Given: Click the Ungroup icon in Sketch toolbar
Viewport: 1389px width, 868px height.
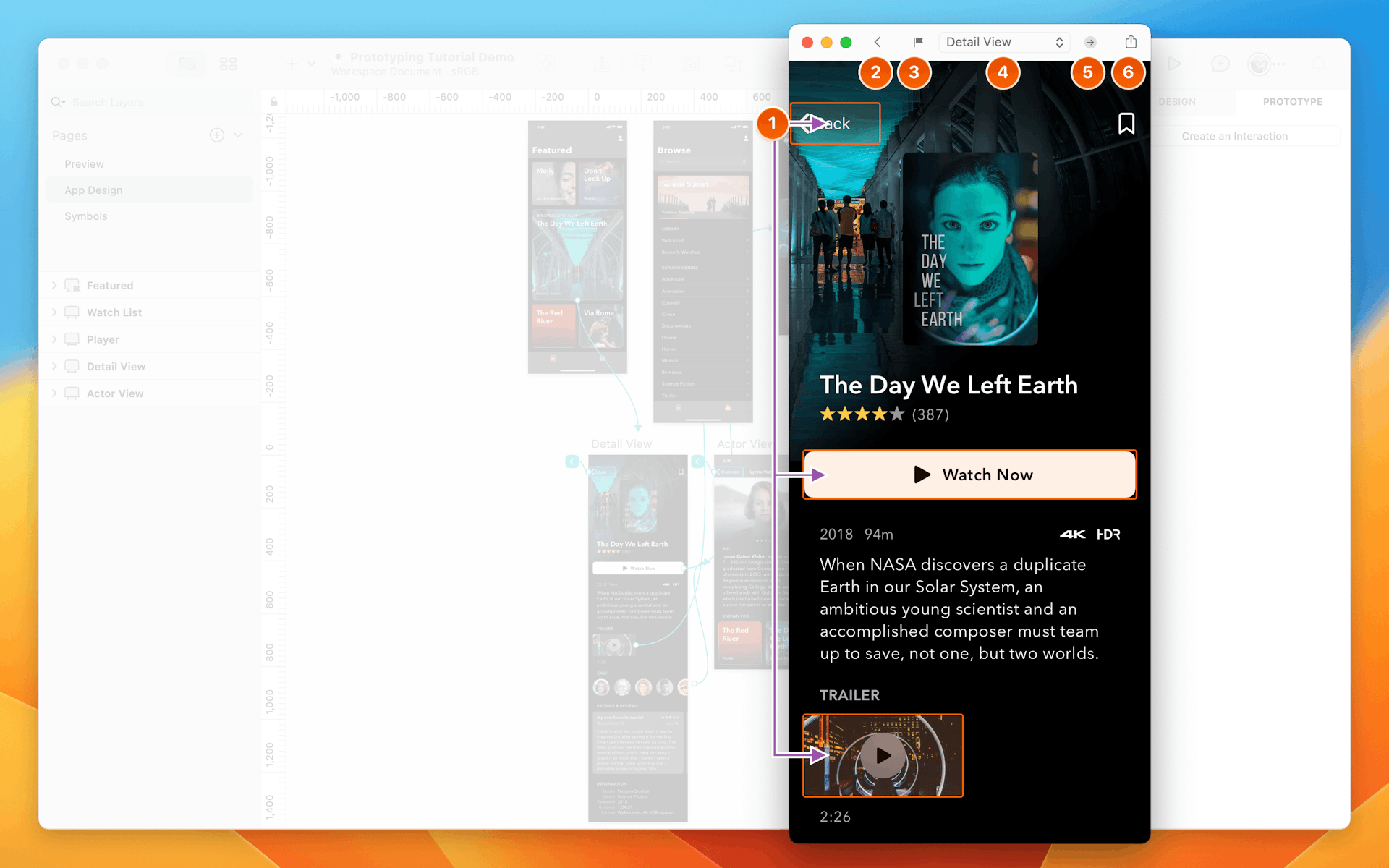Looking at the screenshot, I should point(734,64).
